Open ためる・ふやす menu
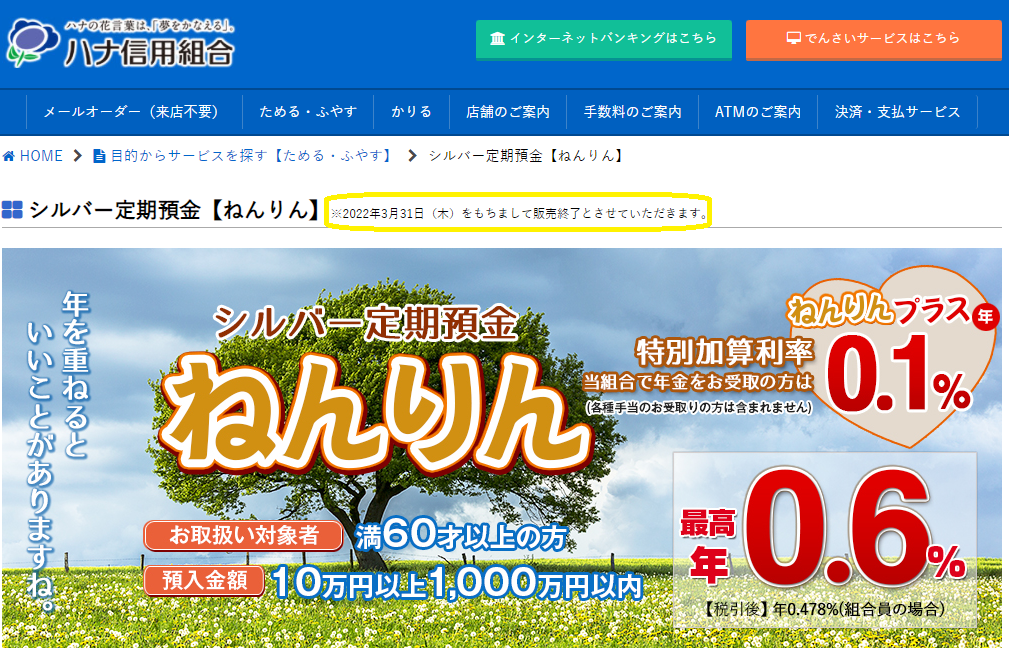This screenshot has width=1009, height=655. 308,112
